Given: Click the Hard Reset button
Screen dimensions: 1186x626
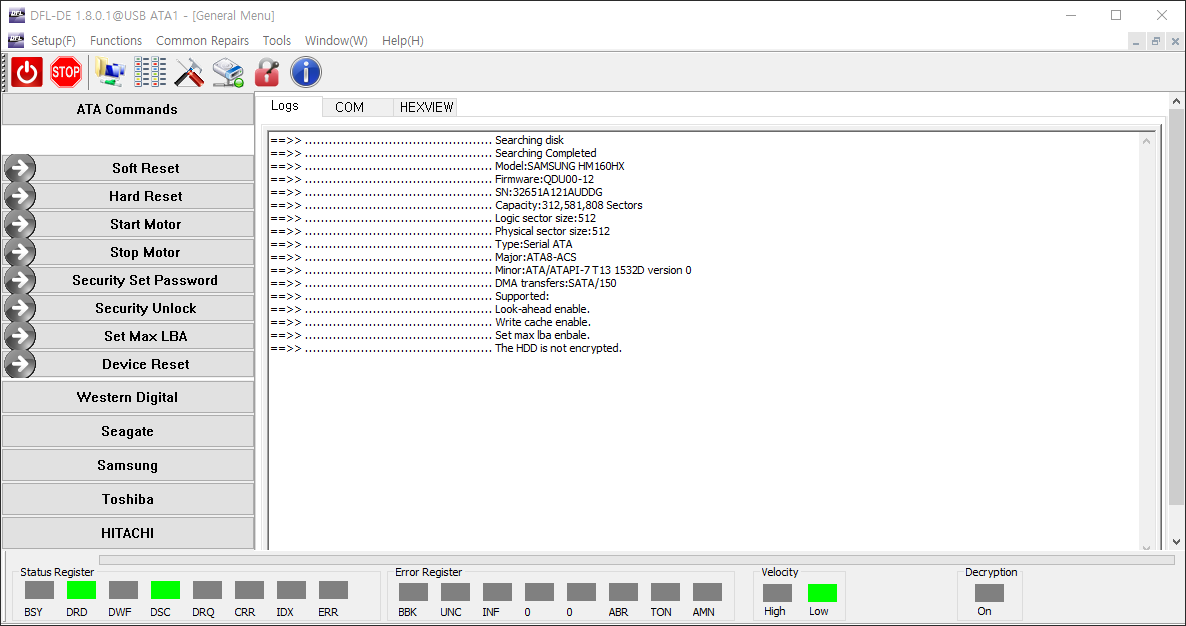Looking at the screenshot, I should coord(145,197).
